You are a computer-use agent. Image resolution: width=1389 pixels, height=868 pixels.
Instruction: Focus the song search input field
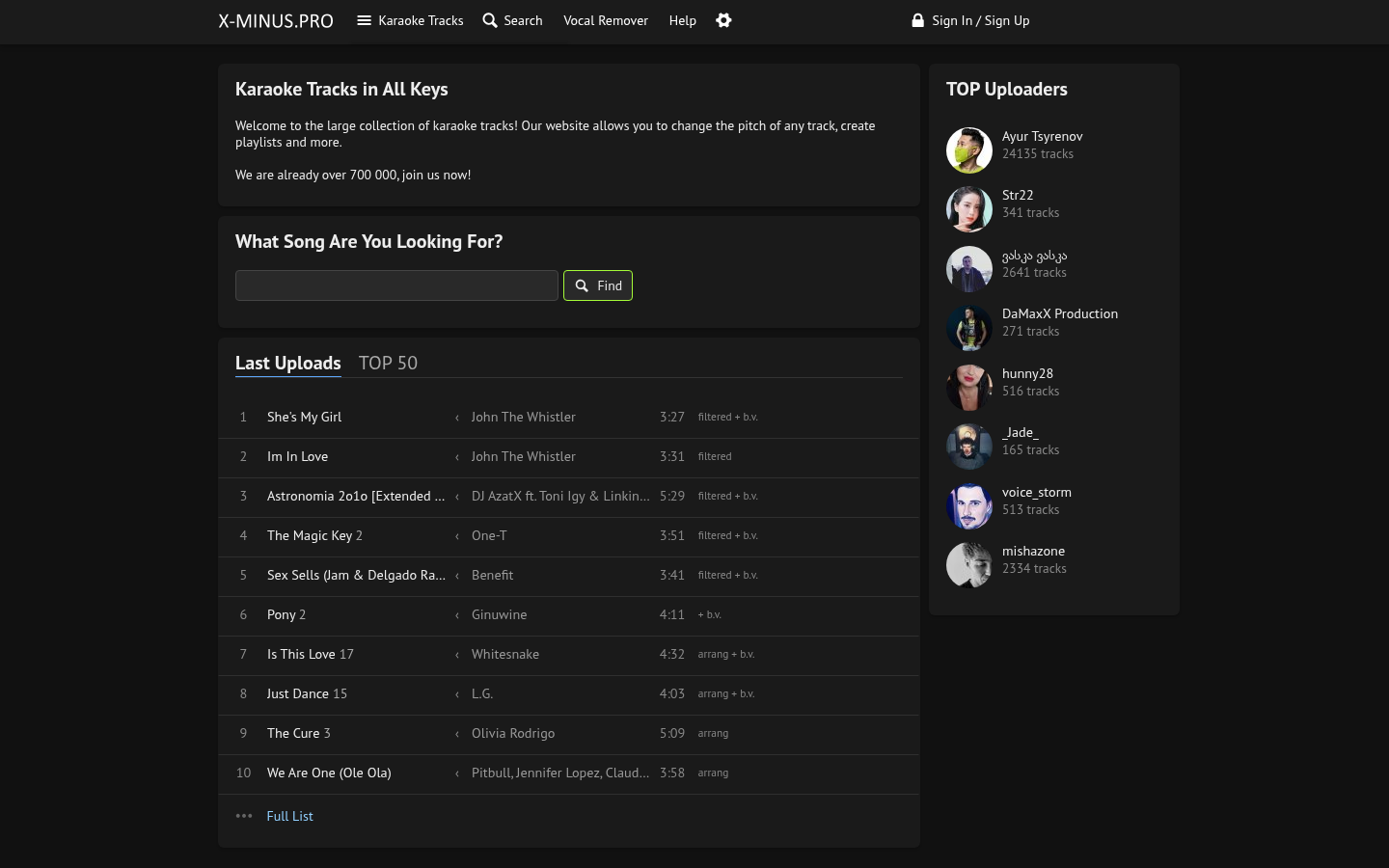(396, 285)
